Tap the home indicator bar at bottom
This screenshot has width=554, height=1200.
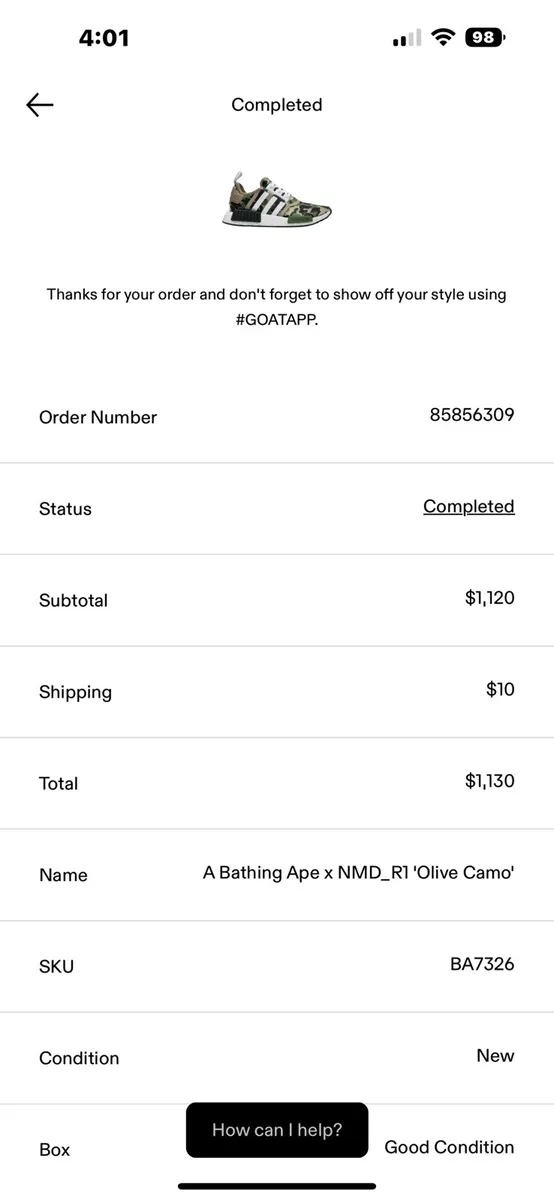point(277,1186)
